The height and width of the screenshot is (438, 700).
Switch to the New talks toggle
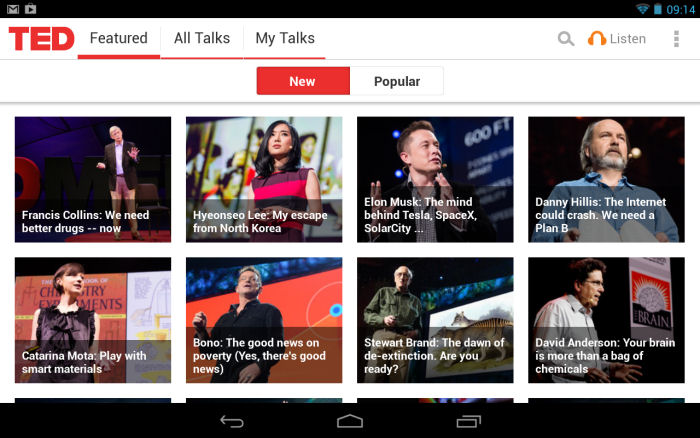coord(303,81)
